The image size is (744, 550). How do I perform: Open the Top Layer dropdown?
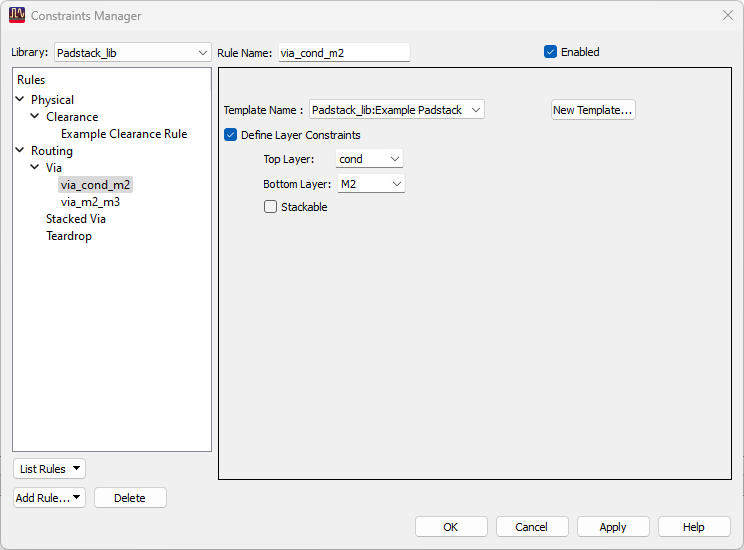[369, 159]
